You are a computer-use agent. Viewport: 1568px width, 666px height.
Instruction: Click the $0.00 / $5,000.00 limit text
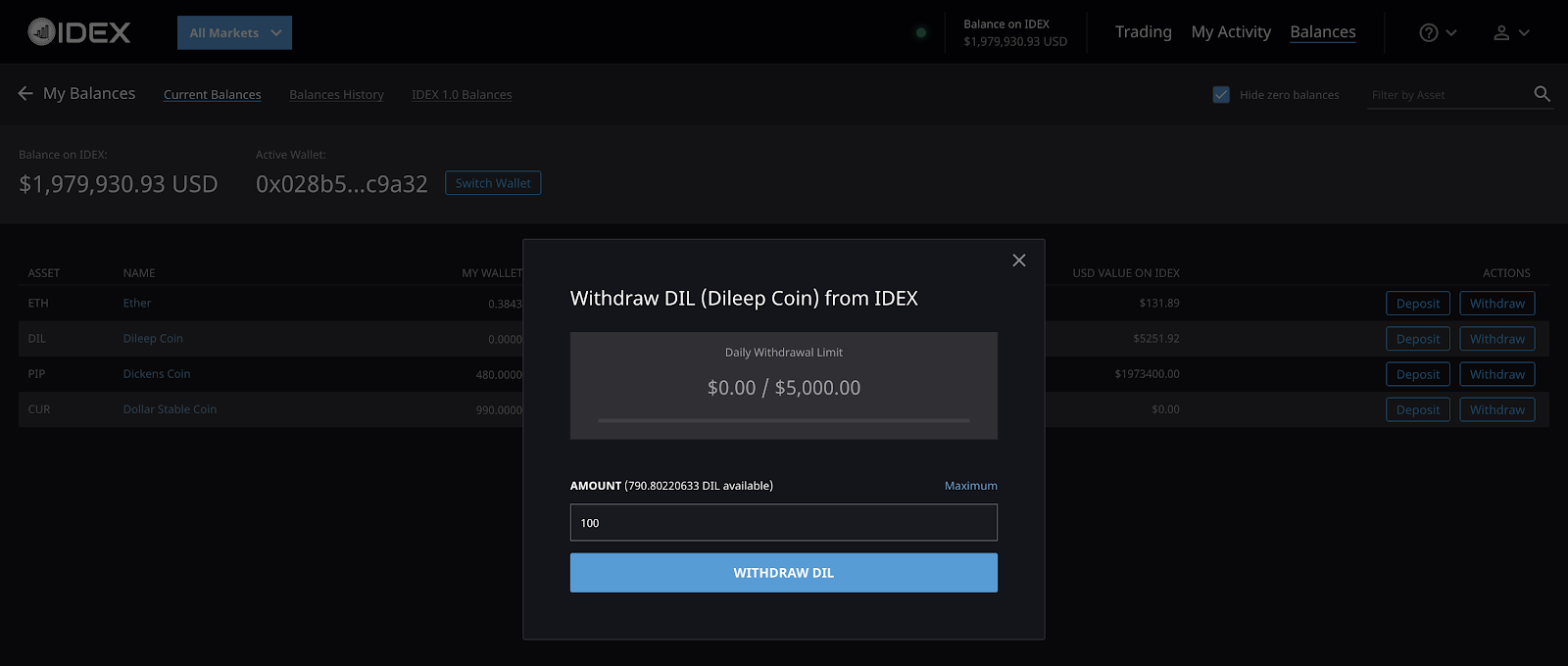pyautogui.click(x=784, y=388)
